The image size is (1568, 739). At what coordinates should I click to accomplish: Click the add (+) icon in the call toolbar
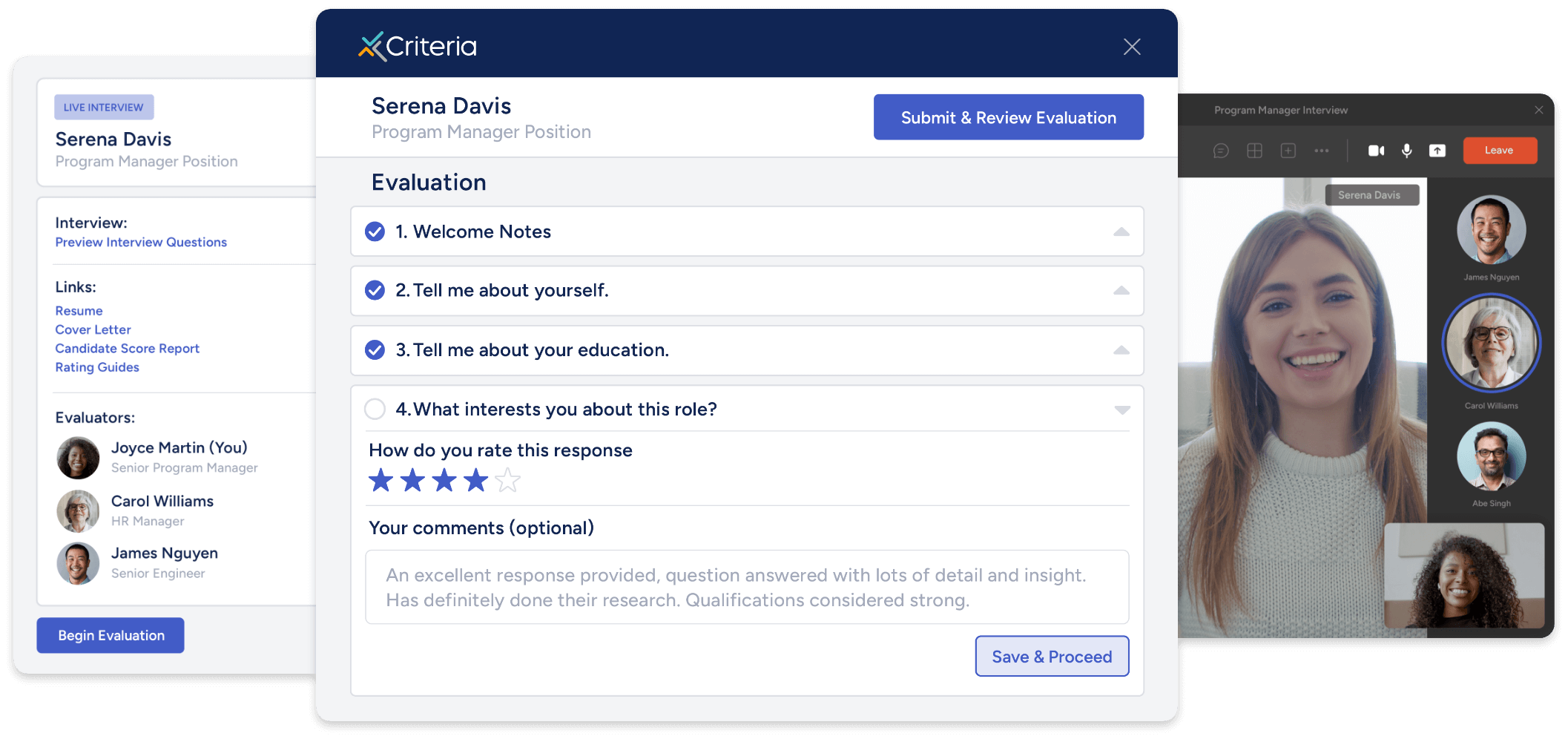coord(1288,151)
